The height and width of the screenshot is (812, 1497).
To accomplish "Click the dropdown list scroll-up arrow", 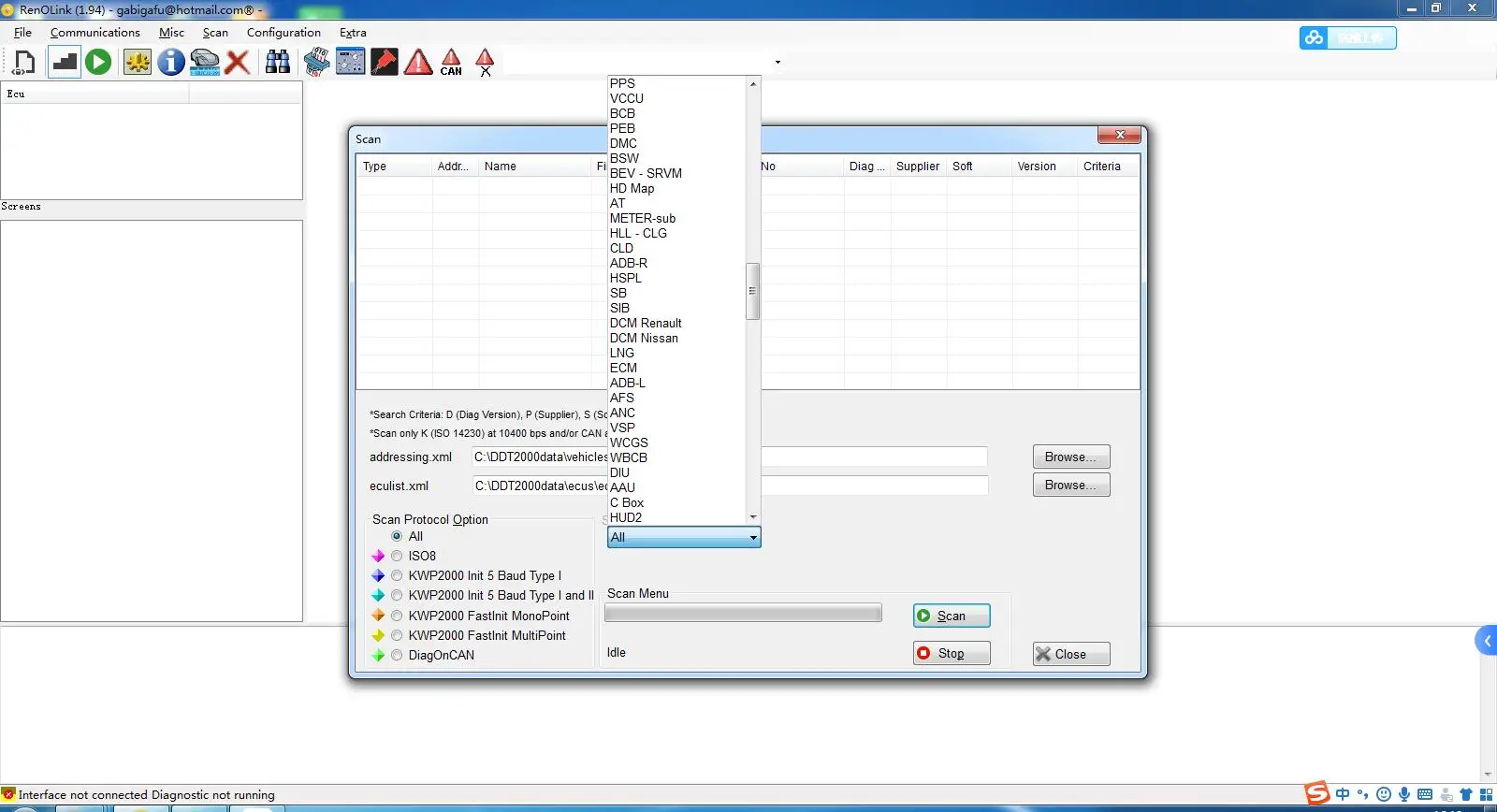I will [x=752, y=84].
